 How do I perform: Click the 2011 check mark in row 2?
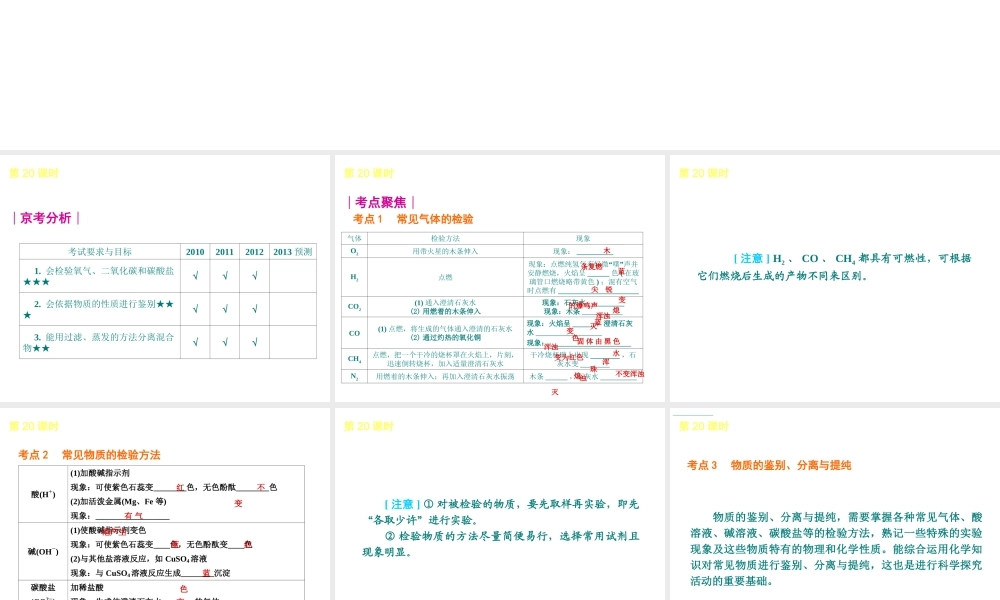(x=224, y=309)
